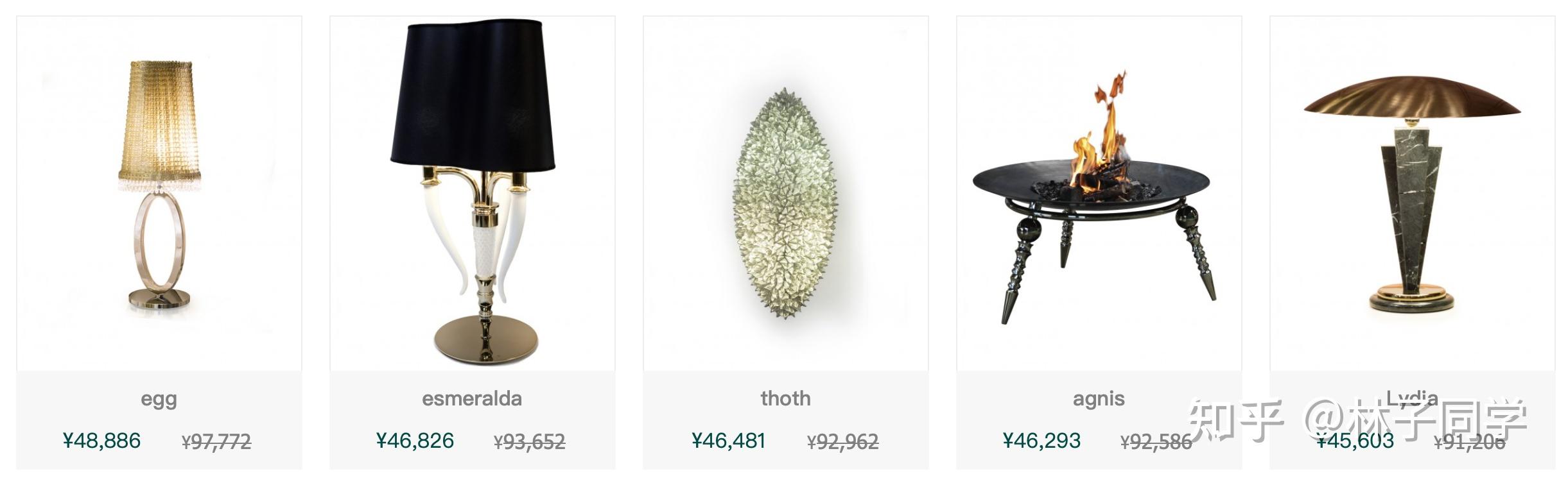Open the esmeralda black shade lamp image

coord(473,192)
